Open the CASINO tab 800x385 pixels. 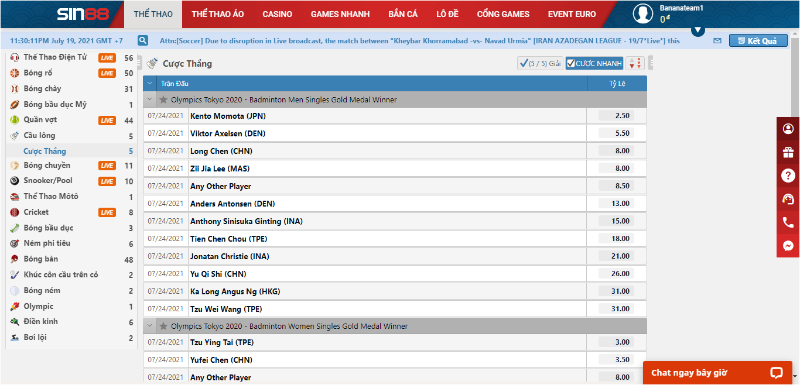pyautogui.click(x=278, y=14)
